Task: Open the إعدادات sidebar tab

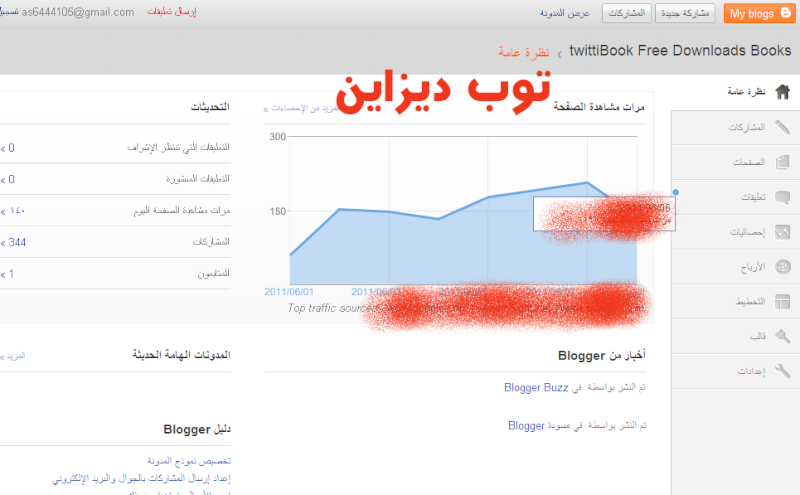Action: (735, 370)
